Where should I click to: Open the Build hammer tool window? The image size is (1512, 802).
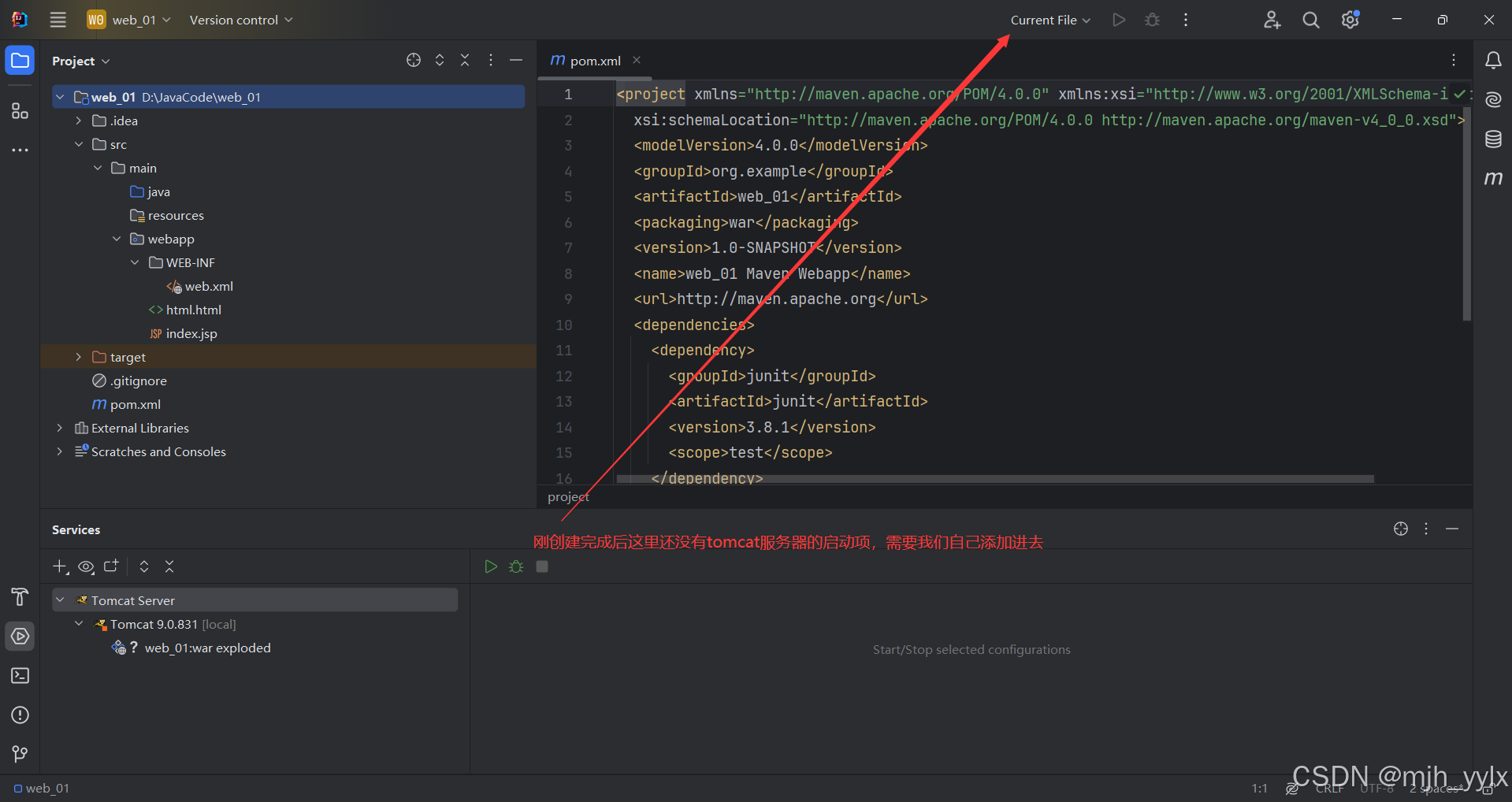click(20, 597)
